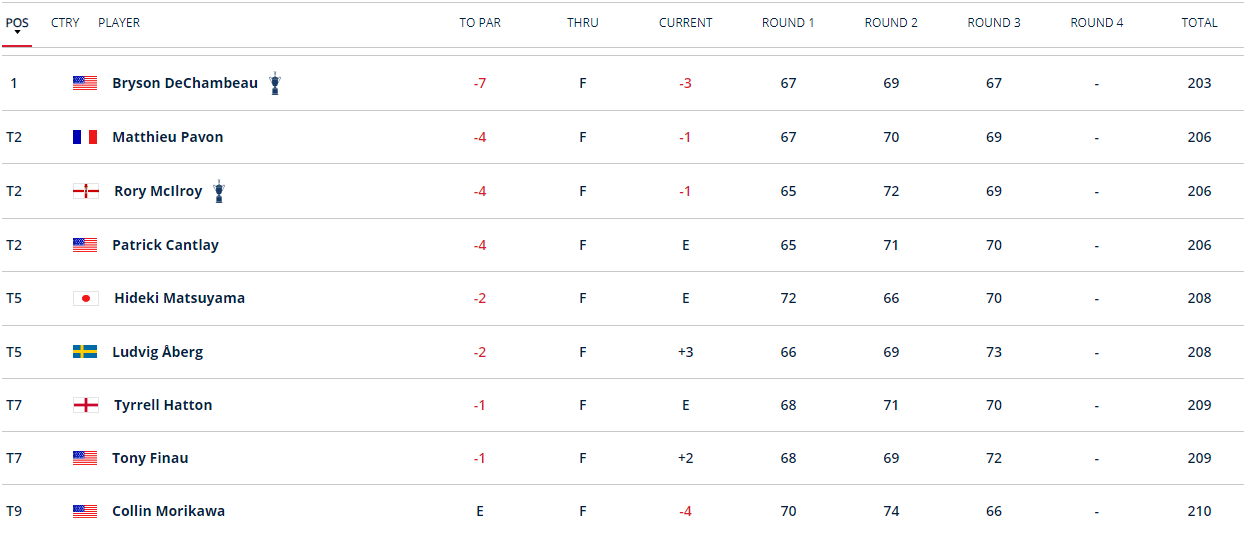Click Hideki Matsuyama's round 2 score of 66
Image resolution: width=1244 pixels, height=533 pixels.
coord(891,298)
